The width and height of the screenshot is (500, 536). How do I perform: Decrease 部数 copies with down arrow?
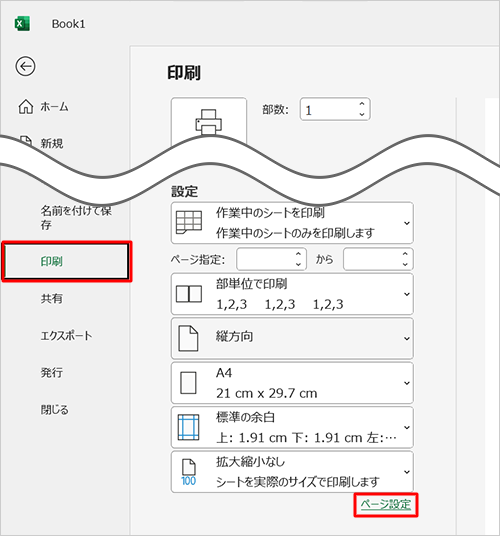click(362, 115)
